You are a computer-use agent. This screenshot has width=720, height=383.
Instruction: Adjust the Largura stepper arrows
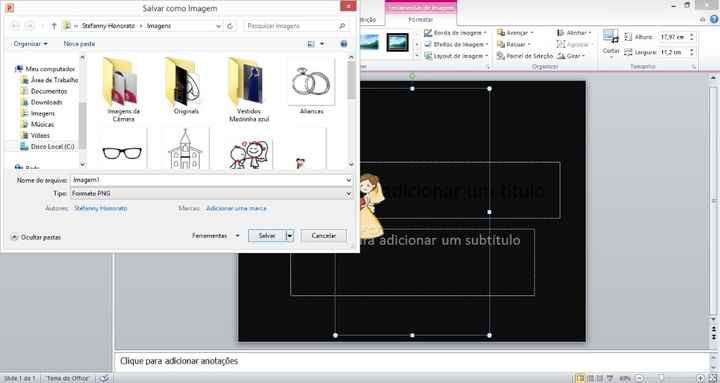(x=692, y=52)
